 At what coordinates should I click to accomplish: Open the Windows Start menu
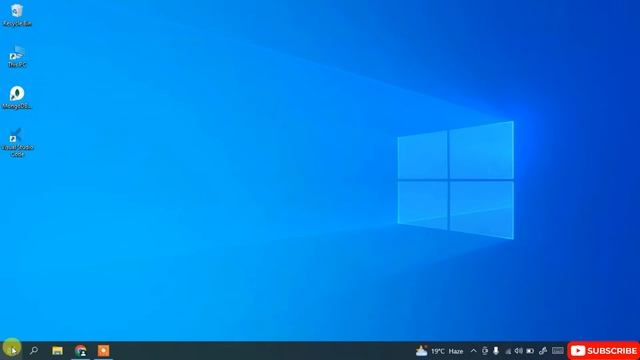point(12,350)
